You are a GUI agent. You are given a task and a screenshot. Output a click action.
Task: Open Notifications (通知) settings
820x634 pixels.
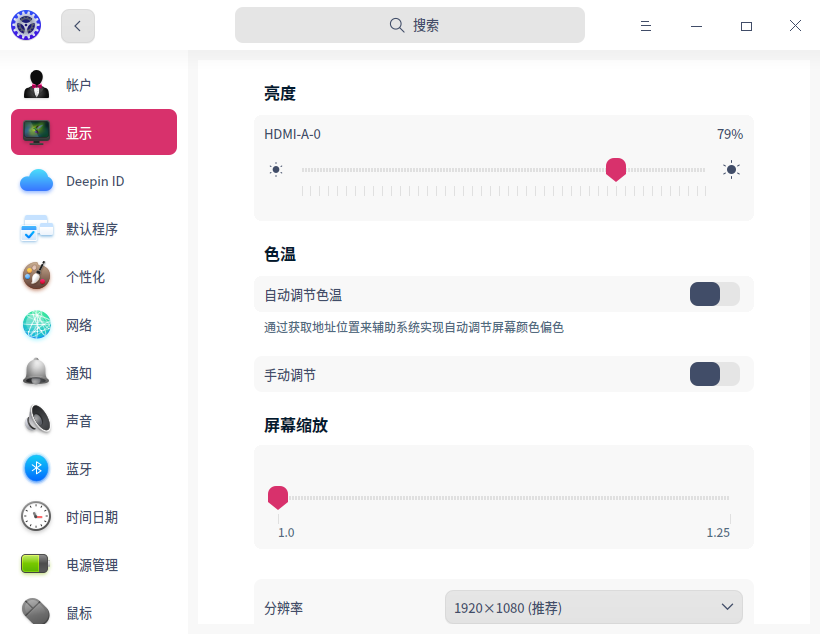pos(94,372)
